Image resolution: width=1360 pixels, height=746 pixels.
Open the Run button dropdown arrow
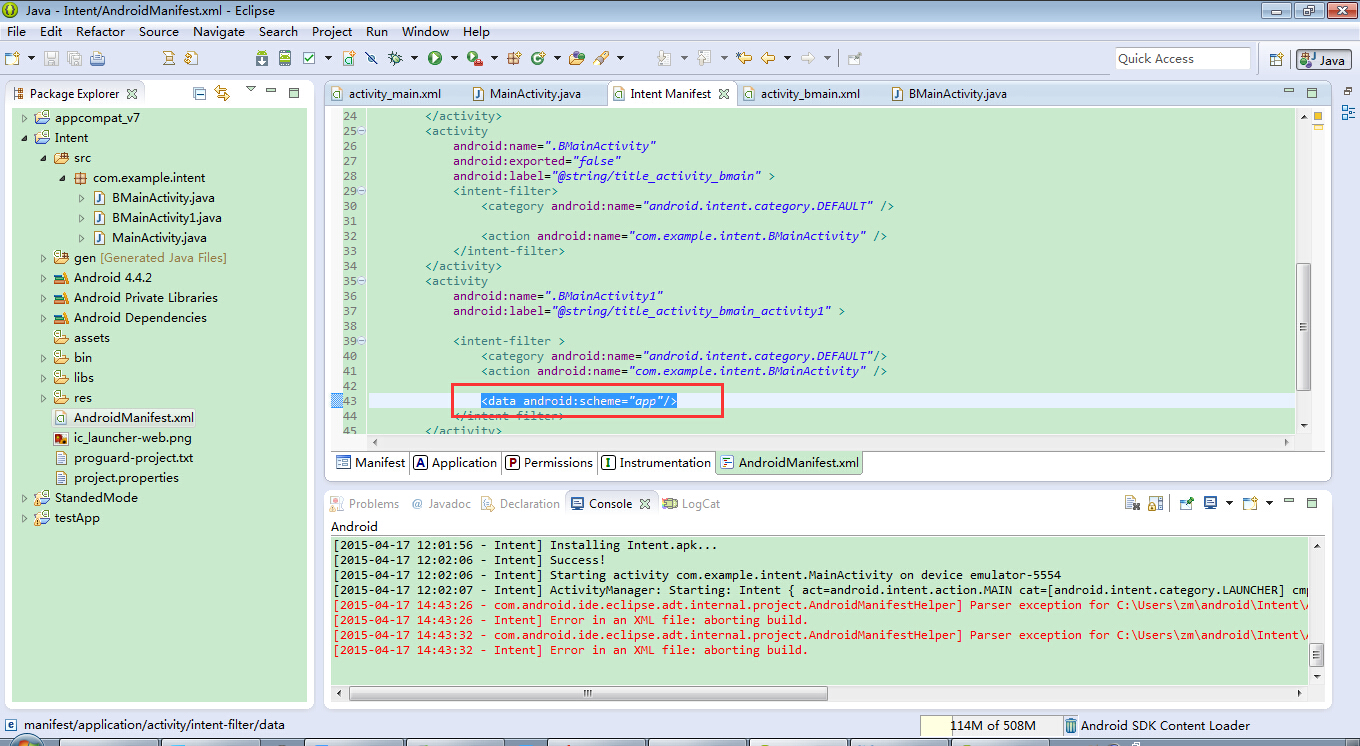(x=454, y=58)
